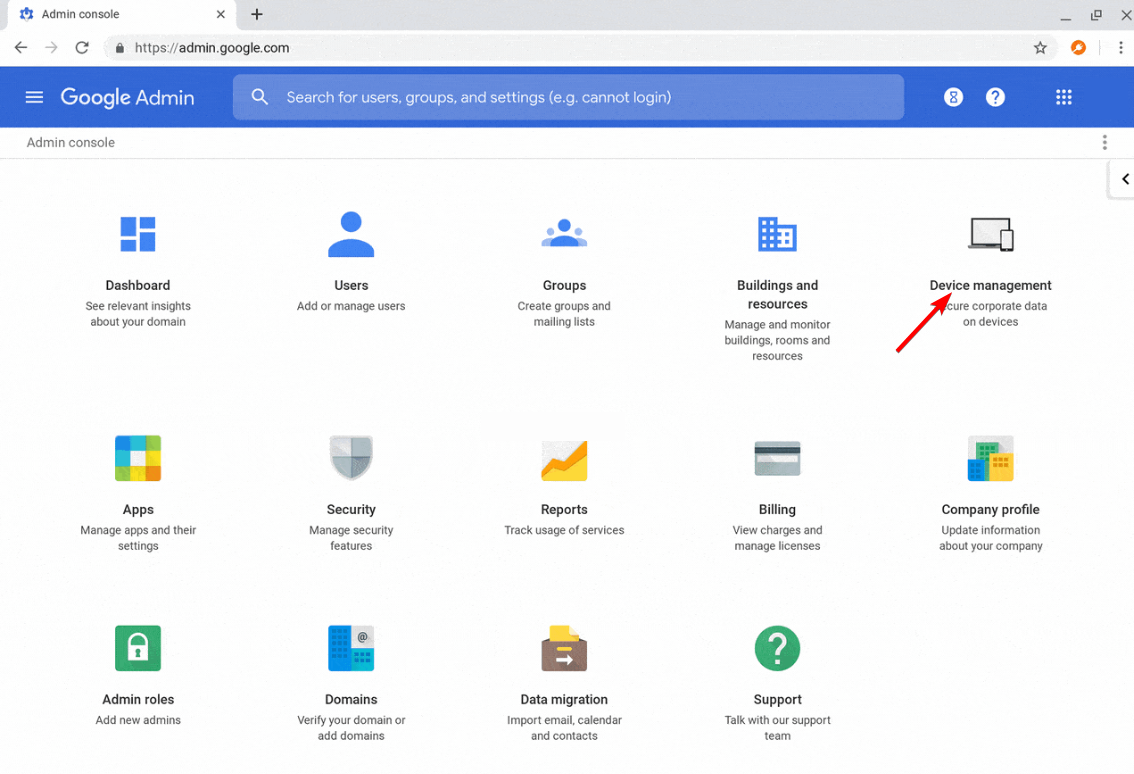Image resolution: width=1134 pixels, height=774 pixels.
Task: Click 'Update information about your company' text
Action: click(990, 538)
